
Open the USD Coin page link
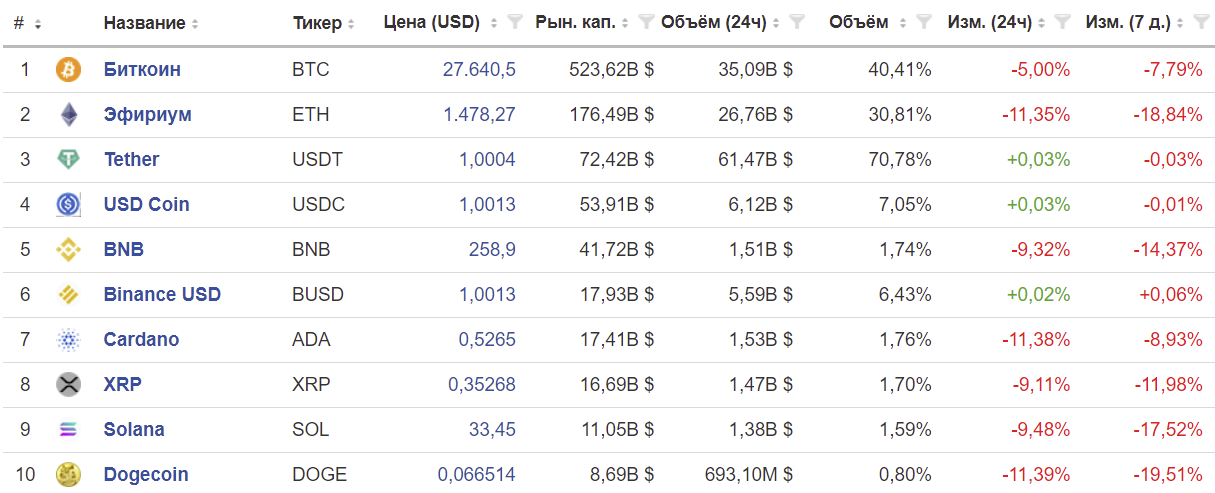(x=146, y=205)
